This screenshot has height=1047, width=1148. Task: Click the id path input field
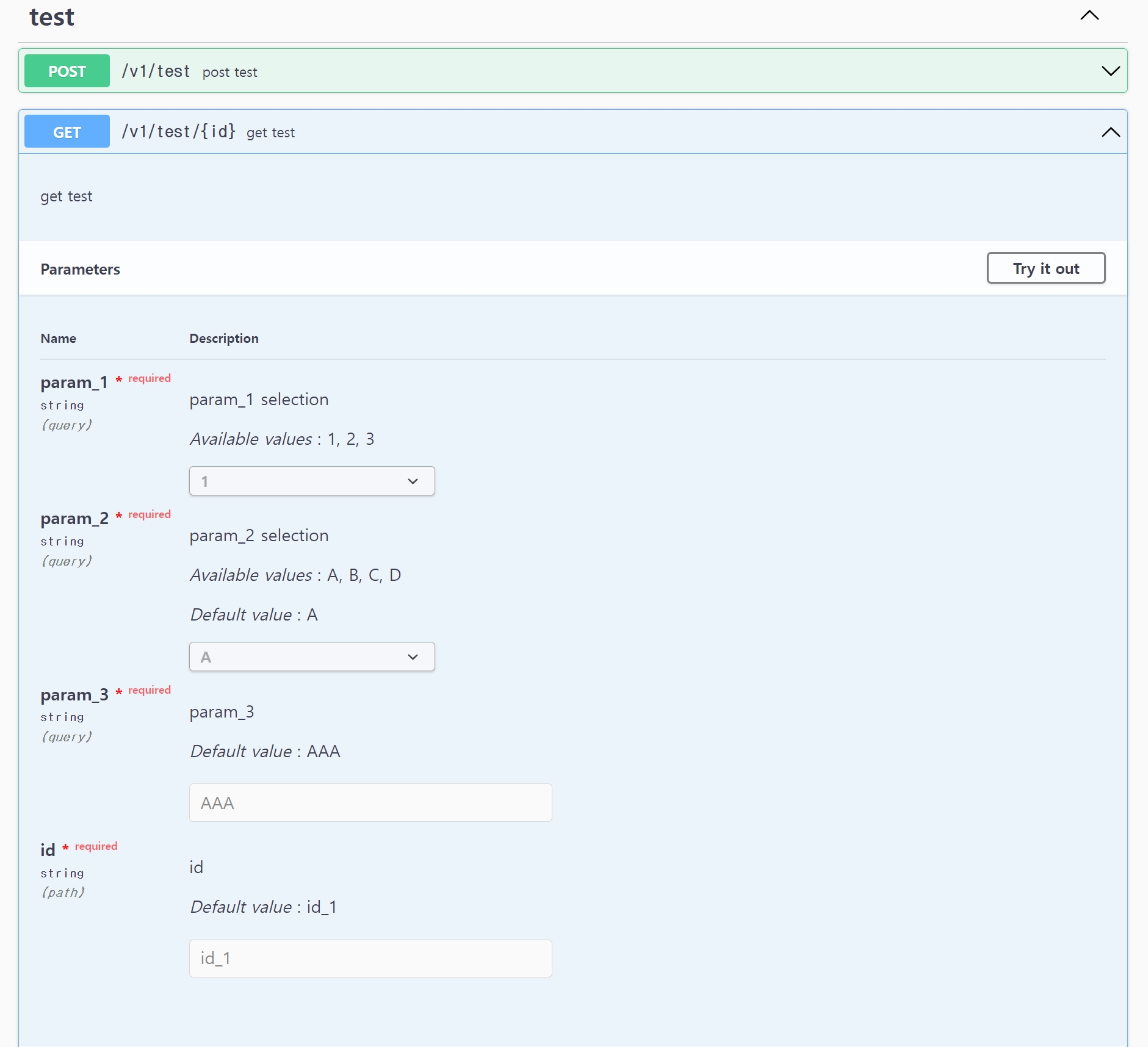tap(370, 959)
